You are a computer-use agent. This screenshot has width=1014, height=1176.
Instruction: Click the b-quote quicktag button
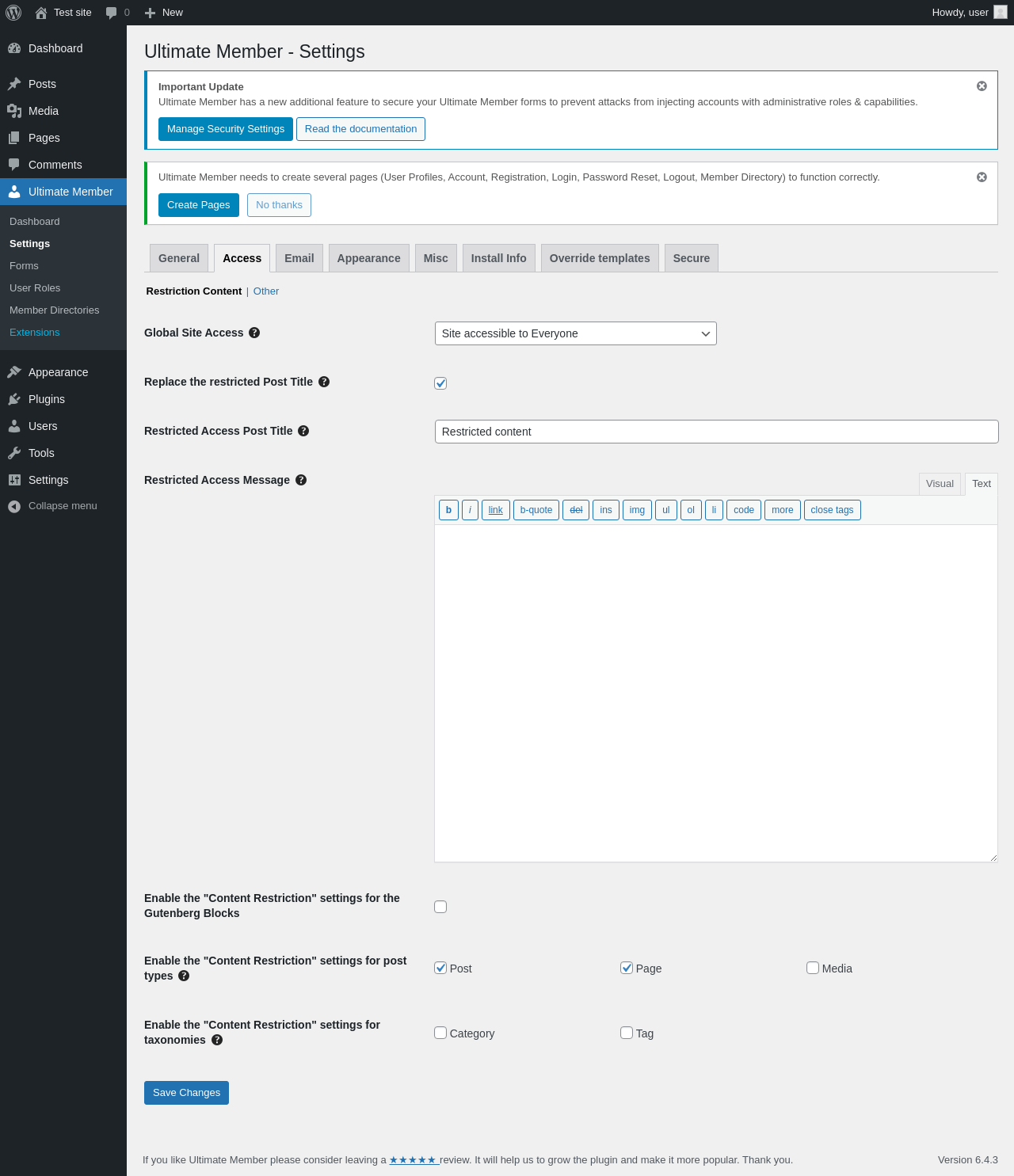(x=536, y=510)
